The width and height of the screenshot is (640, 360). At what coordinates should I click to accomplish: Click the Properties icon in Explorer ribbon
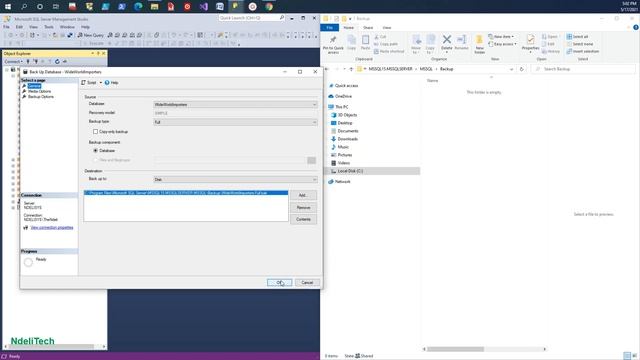tap(530, 39)
